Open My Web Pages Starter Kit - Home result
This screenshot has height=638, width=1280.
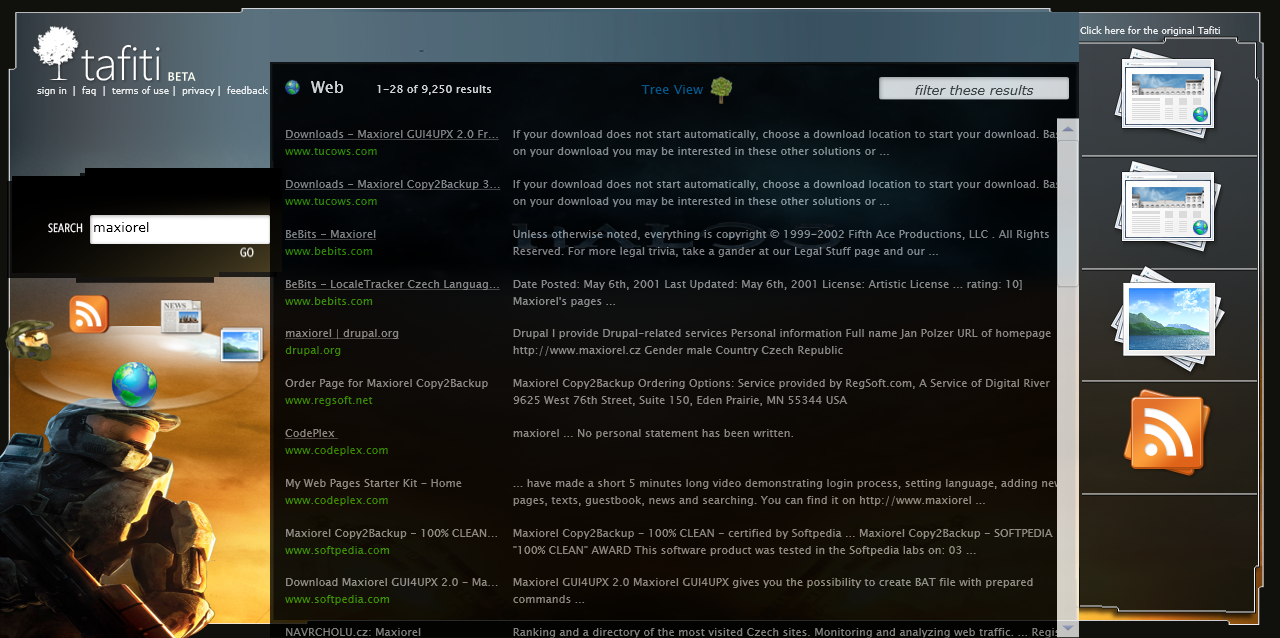(373, 483)
